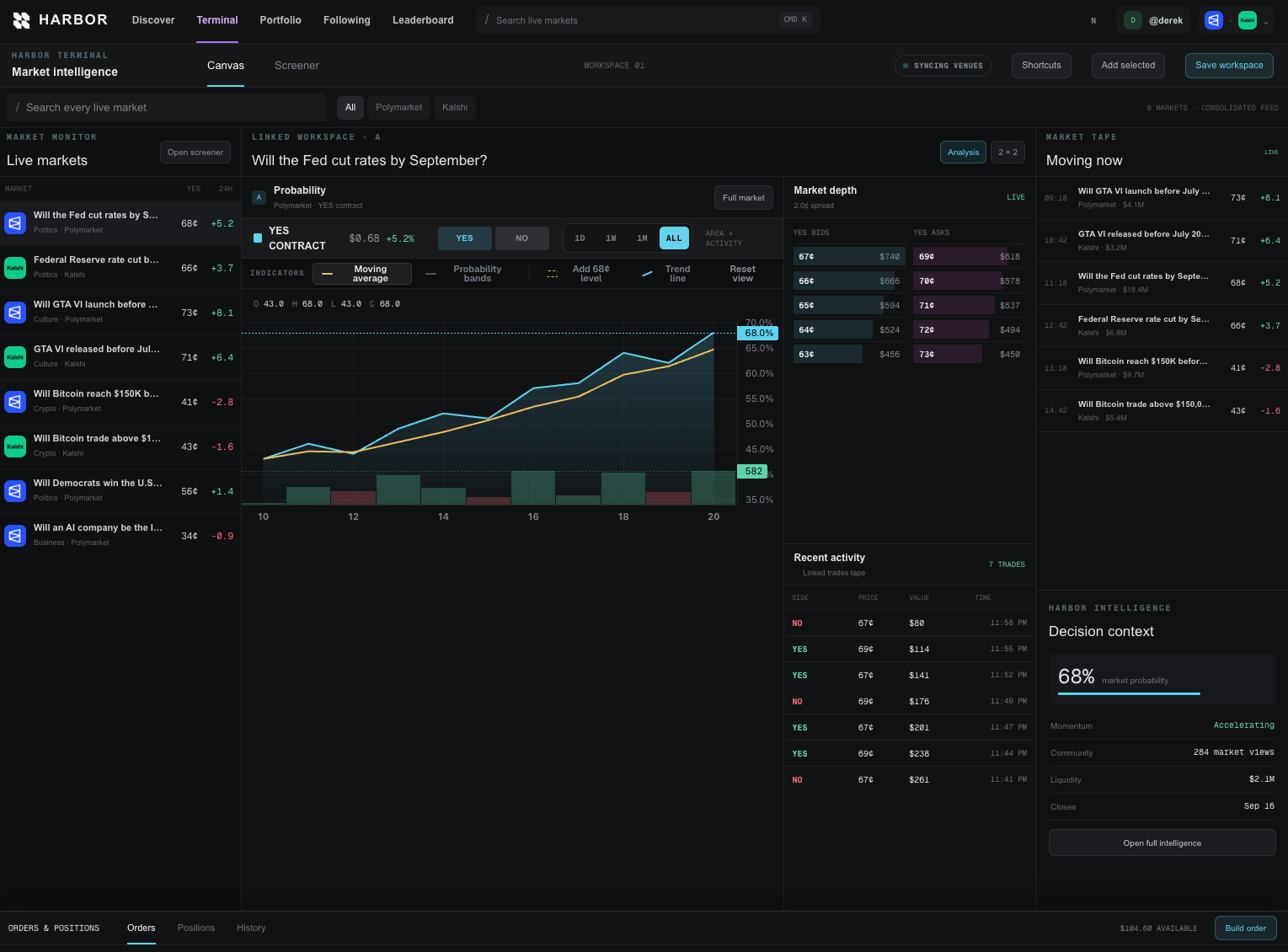Open the Shortcuts button
1288x952 pixels.
(x=1041, y=66)
